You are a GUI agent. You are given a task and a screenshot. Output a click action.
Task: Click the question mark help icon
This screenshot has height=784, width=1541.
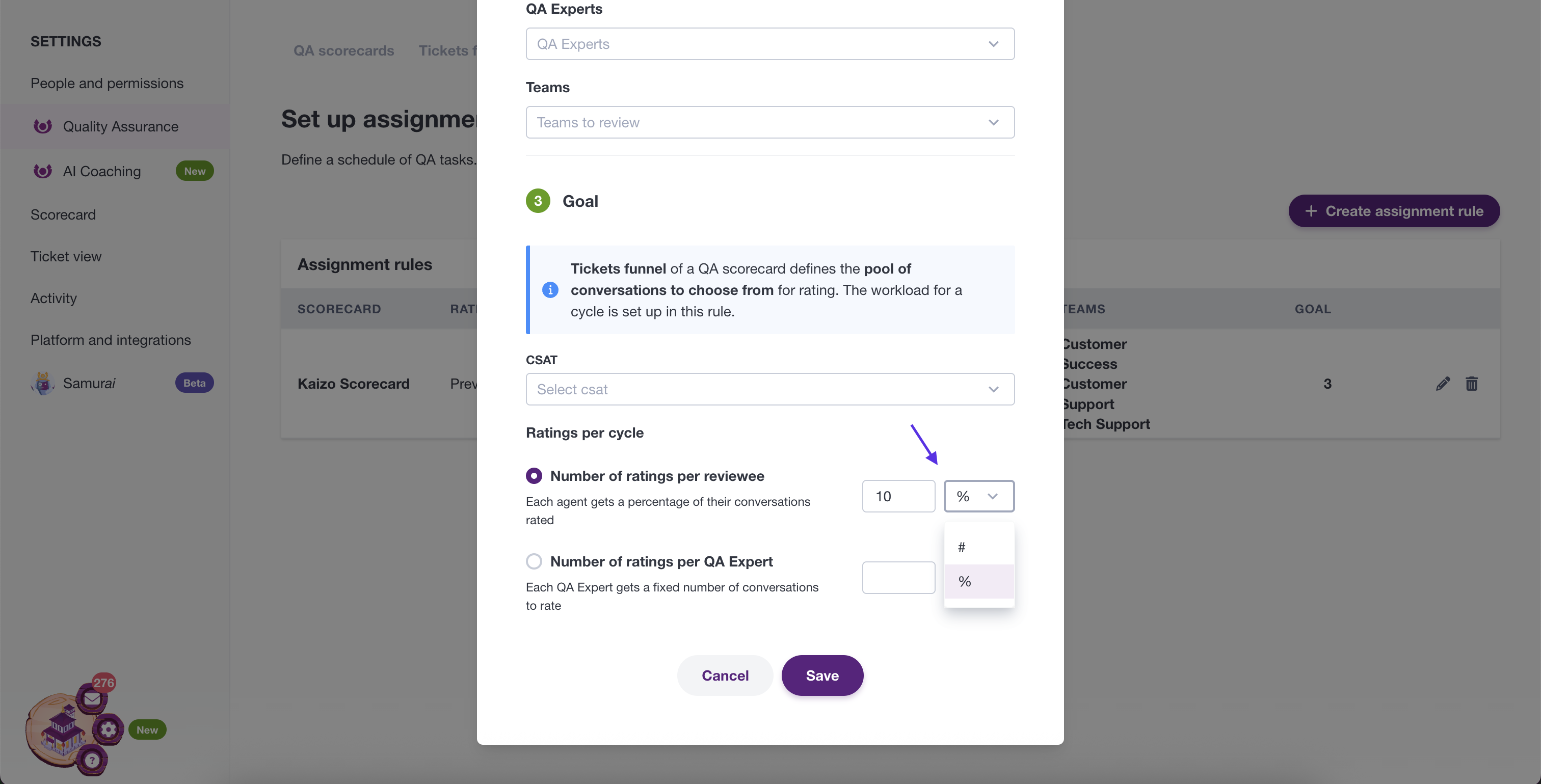click(x=92, y=760)
